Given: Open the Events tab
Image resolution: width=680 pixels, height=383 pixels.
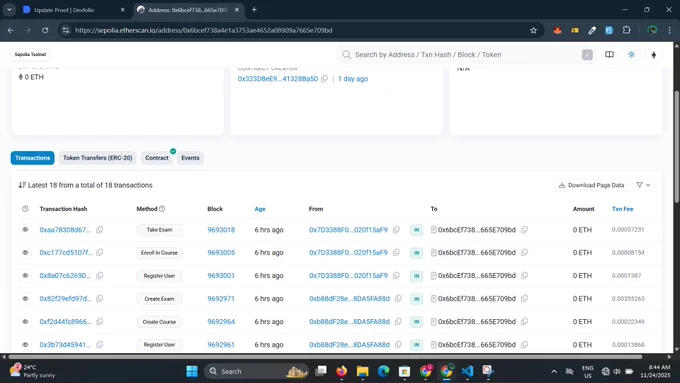Looking at the screenshot, I should pos(190,158).
